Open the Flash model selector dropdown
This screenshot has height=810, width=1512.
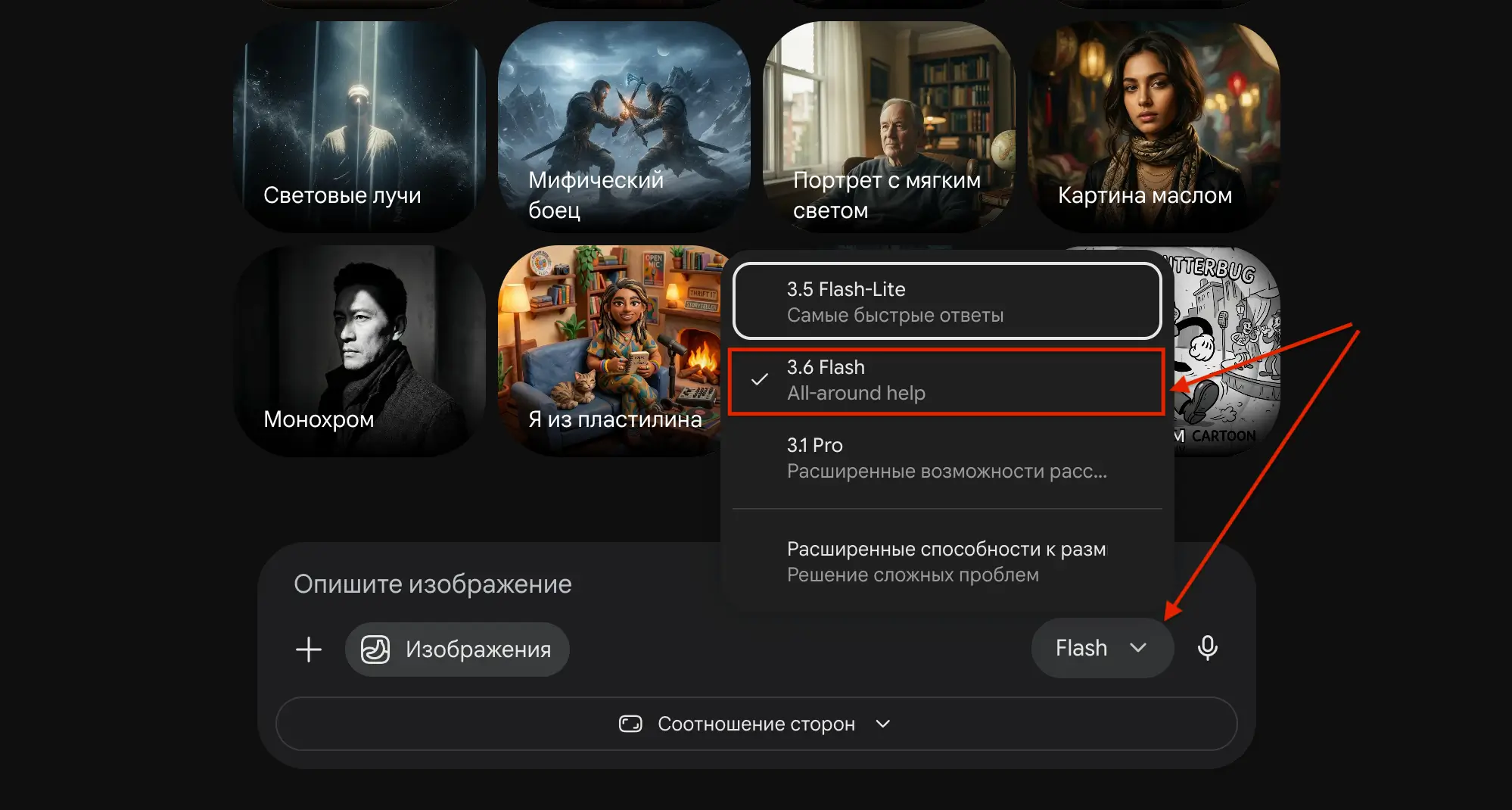point(1102,648)
